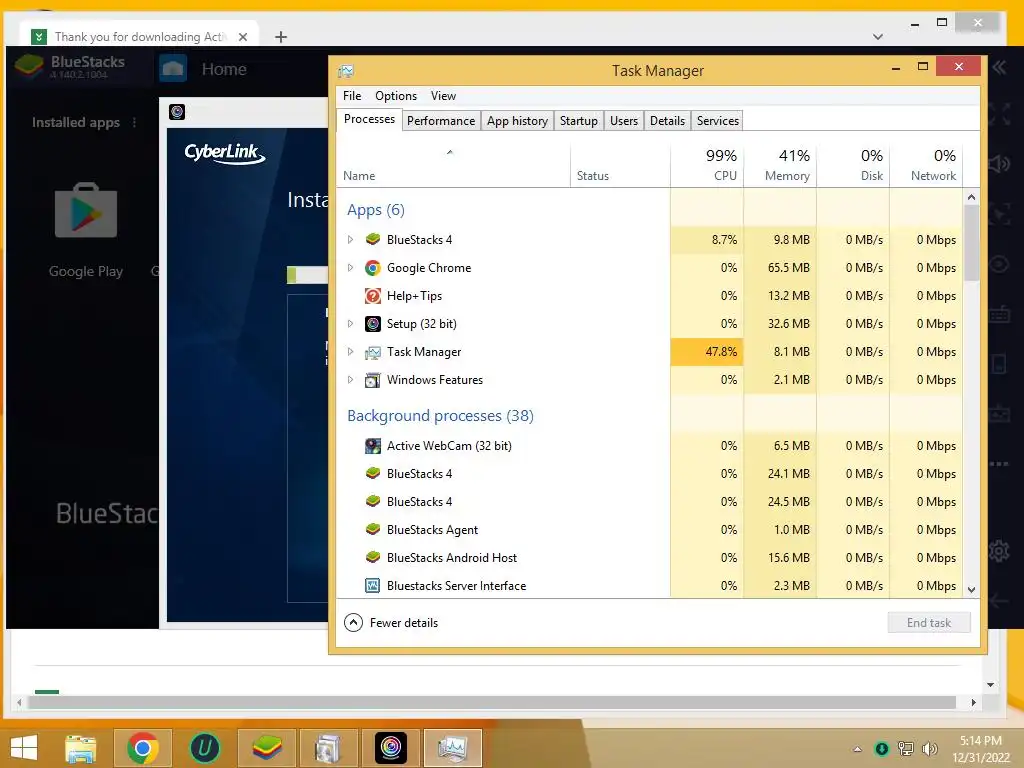Image resolution: width=1024 pixels, height=768 pixels.
Task: Click the BlueStacks Android Host icon
Action: [373, 558]
